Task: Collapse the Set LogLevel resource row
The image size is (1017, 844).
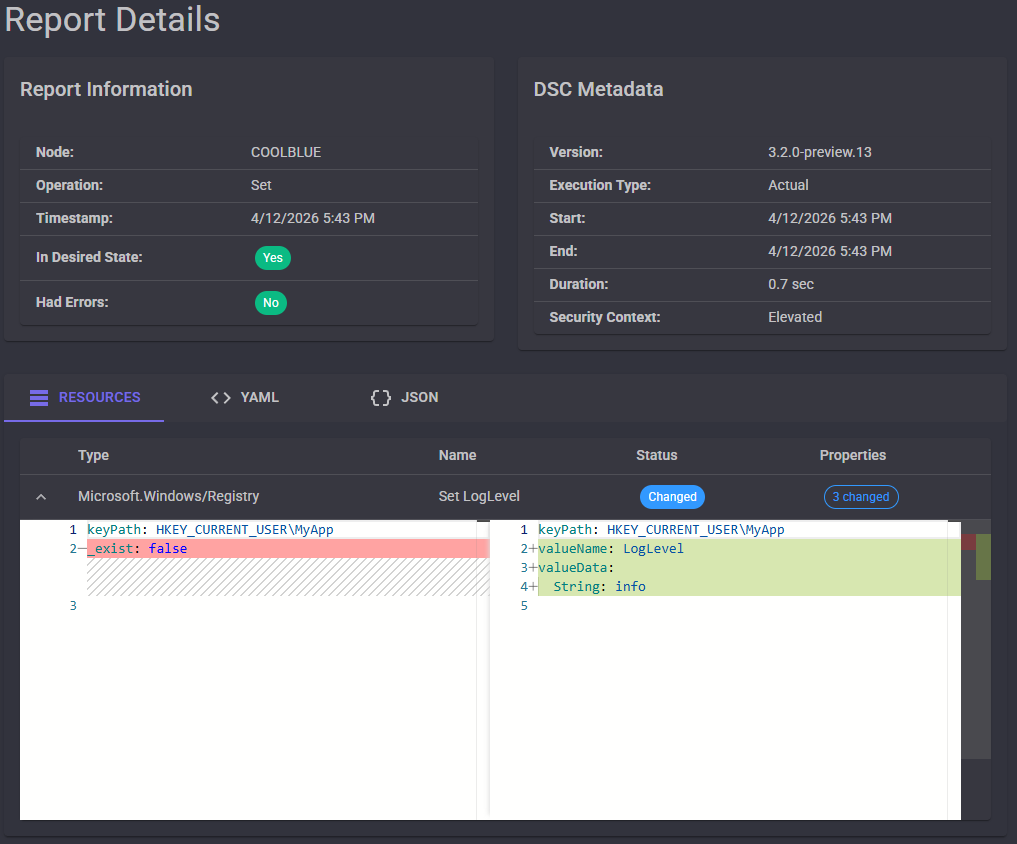Action: point(40,496)
